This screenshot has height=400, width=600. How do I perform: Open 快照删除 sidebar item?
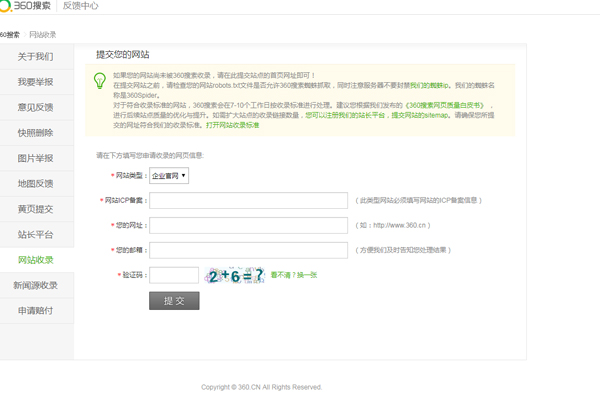point(36,132)
